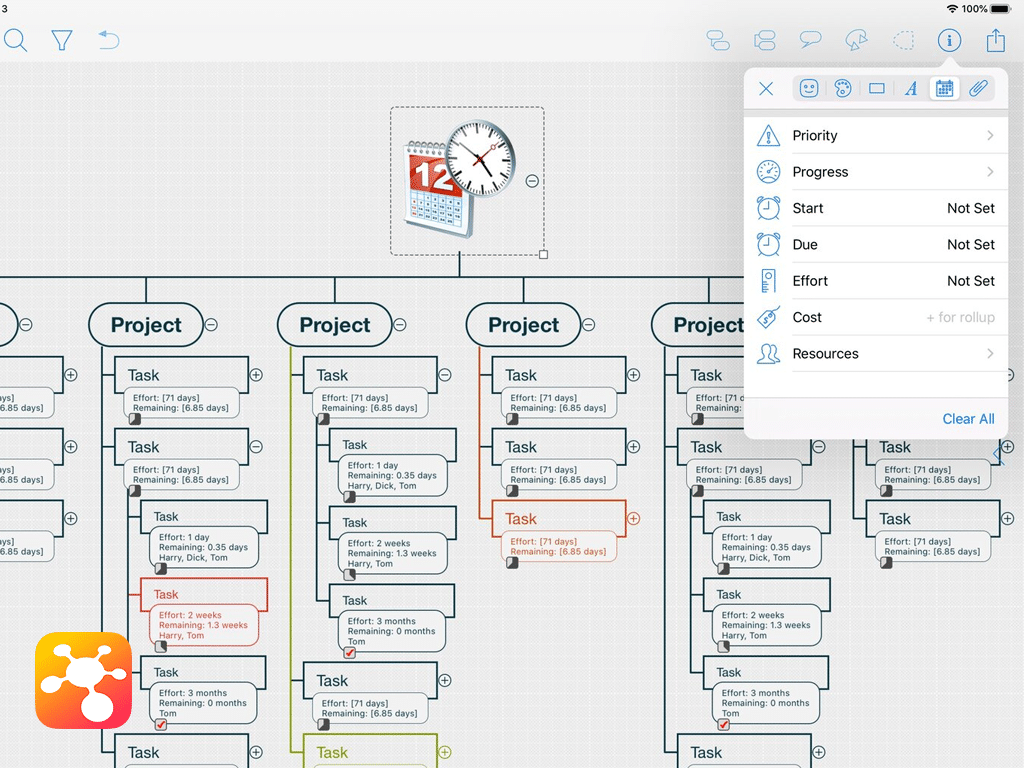Image resolution: width=1024 pixels, height=768 pixels.
Task: Open the Priority submenu
Action: pyautogui.click(x=876, y=136)
